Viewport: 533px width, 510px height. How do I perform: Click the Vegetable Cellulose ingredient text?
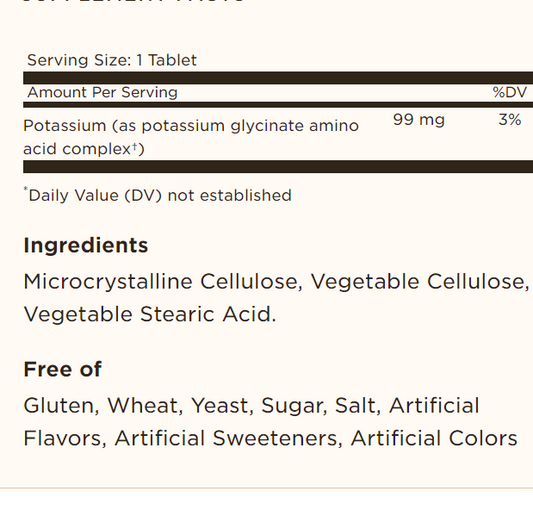pyautogui.click(x=420, y=282)
